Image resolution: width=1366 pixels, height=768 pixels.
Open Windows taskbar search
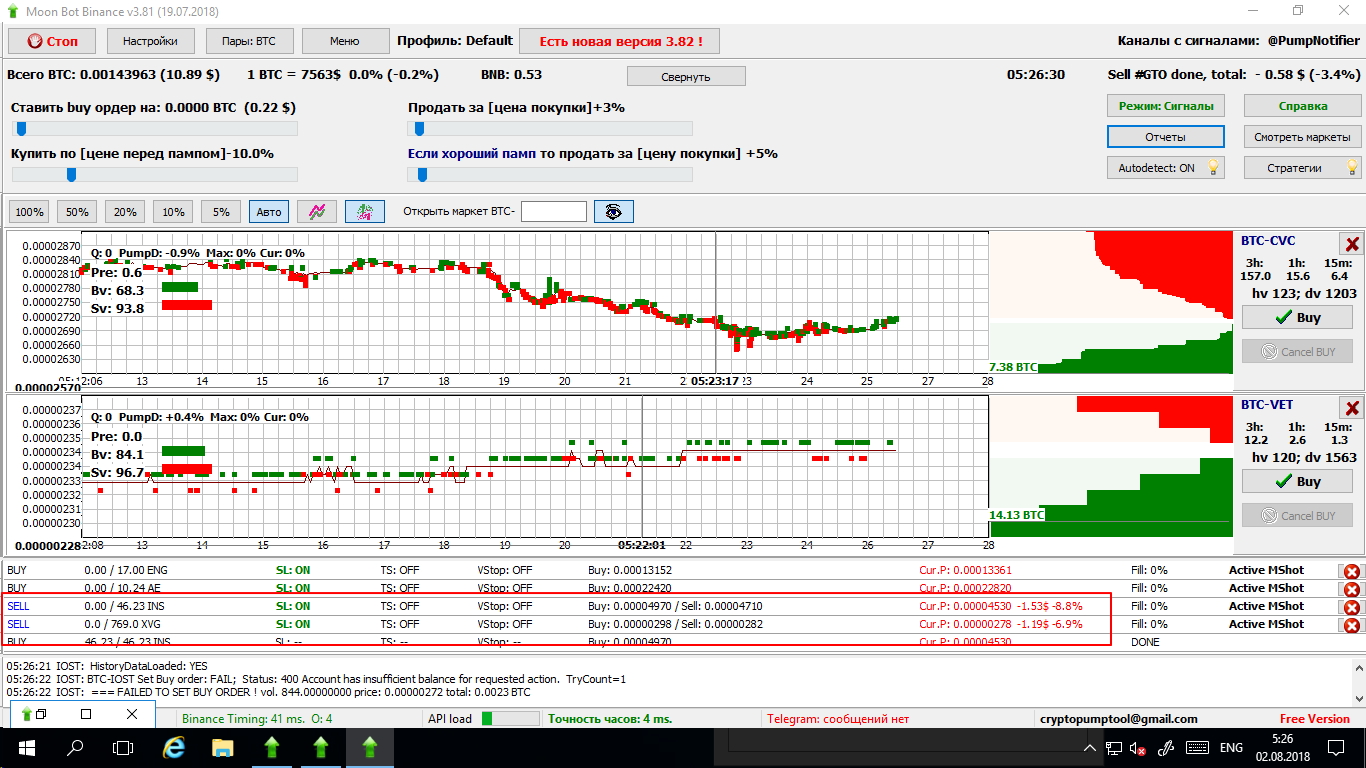coord(74,747)
